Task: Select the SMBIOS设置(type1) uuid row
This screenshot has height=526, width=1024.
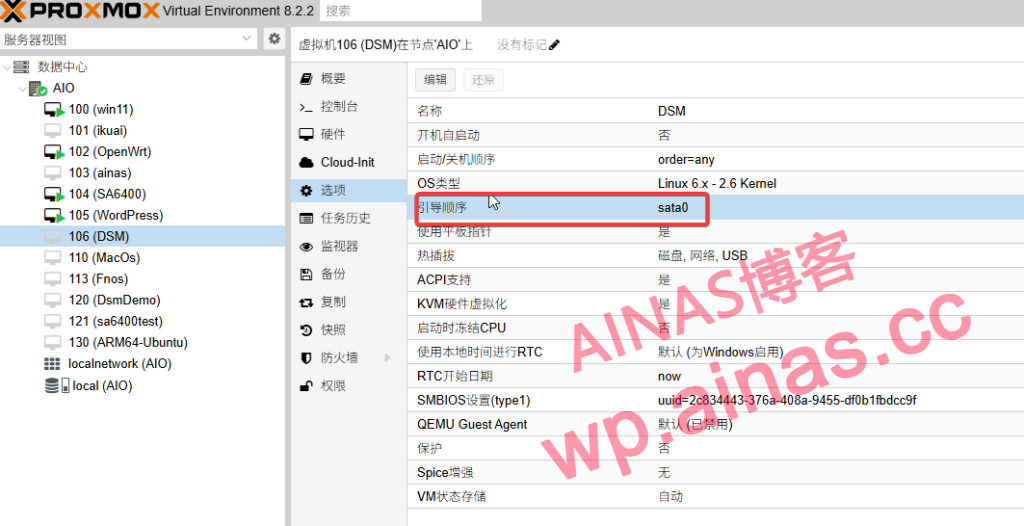Action: 715,401
